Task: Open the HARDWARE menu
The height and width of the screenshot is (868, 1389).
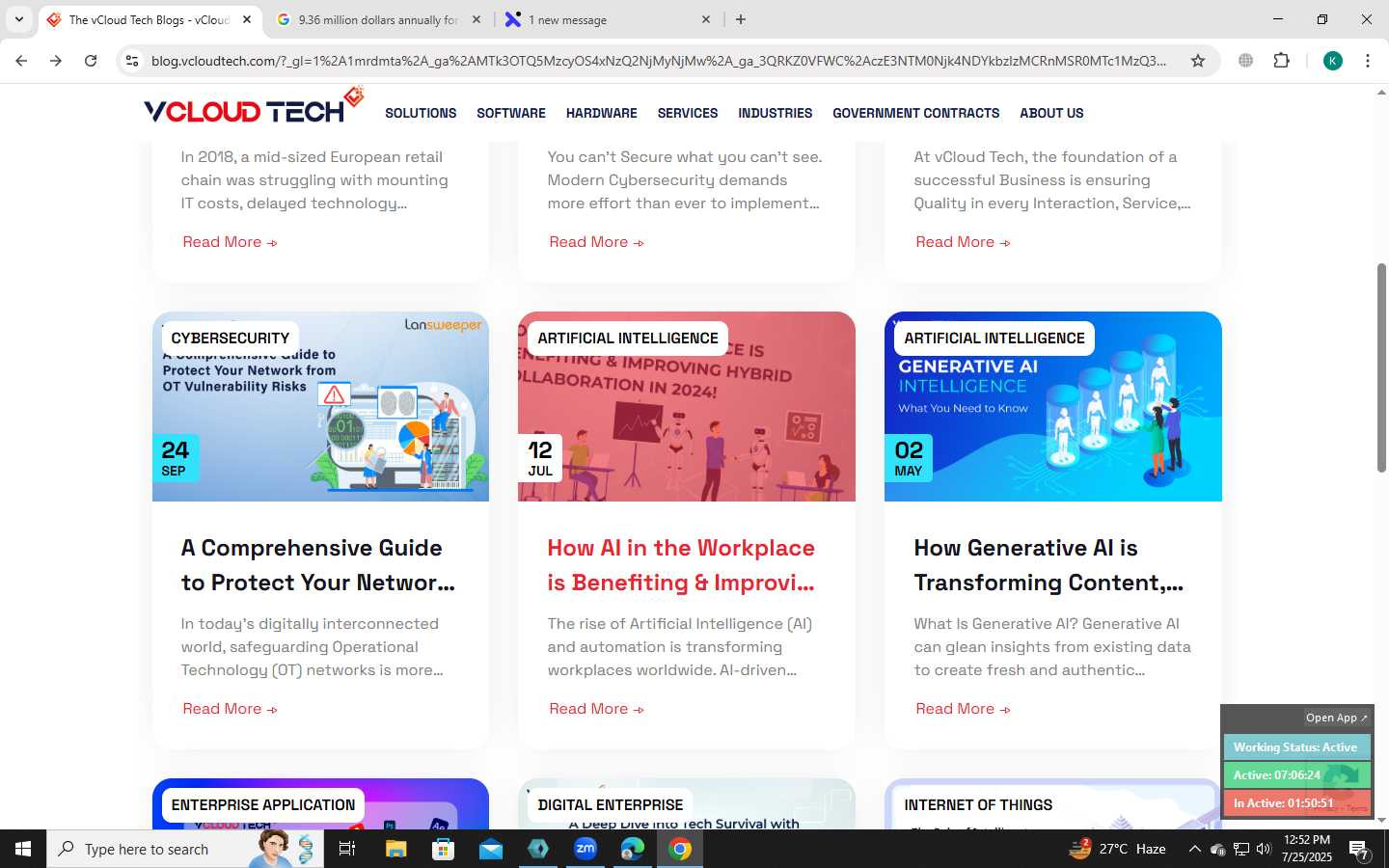Action: (602, 113)
